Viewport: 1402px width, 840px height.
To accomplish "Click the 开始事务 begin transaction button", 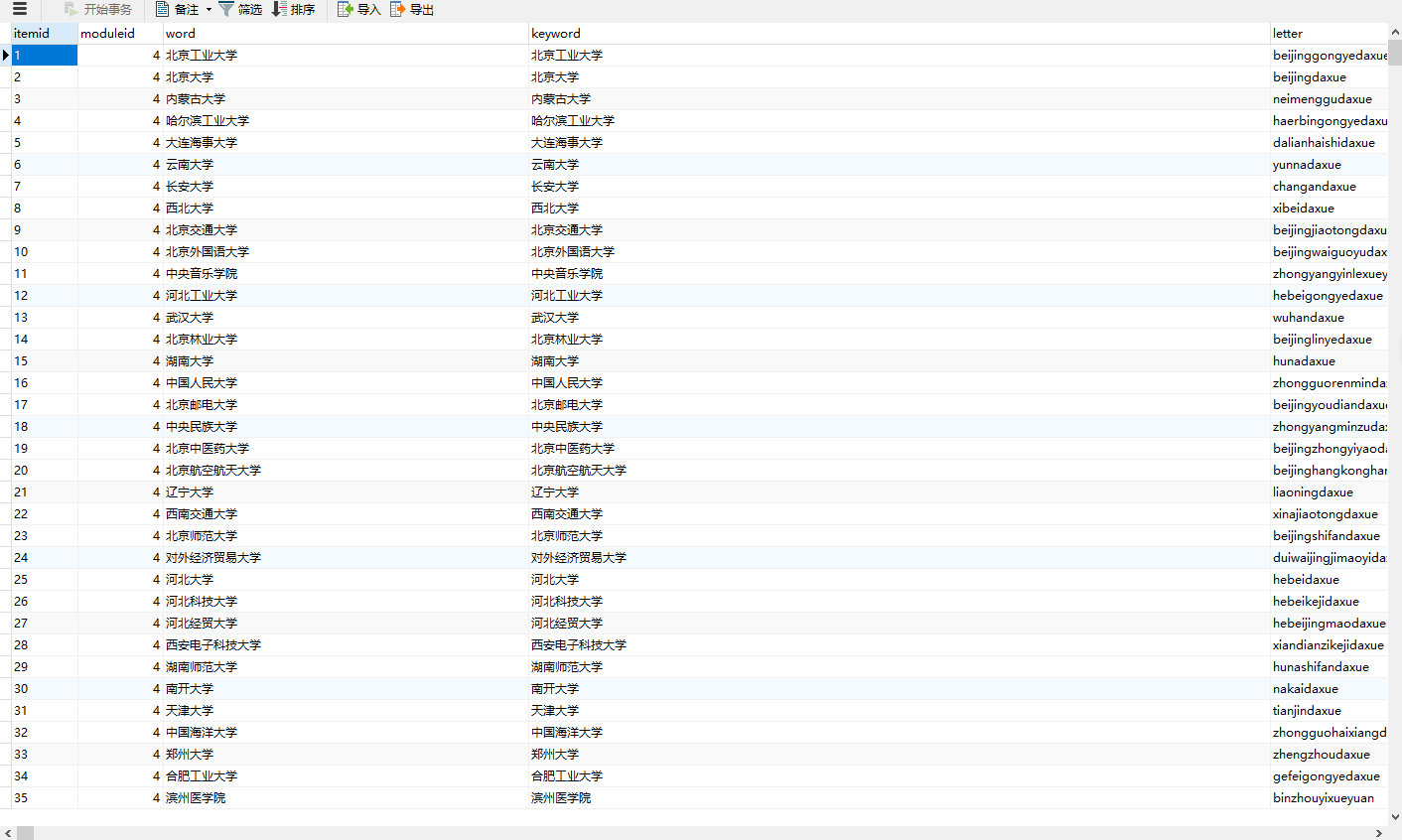I will click(x=97, y=9).
